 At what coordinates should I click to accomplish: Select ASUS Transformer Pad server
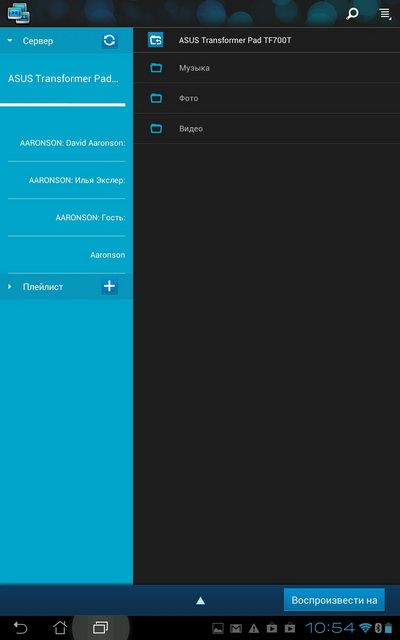tap(63, 79)
